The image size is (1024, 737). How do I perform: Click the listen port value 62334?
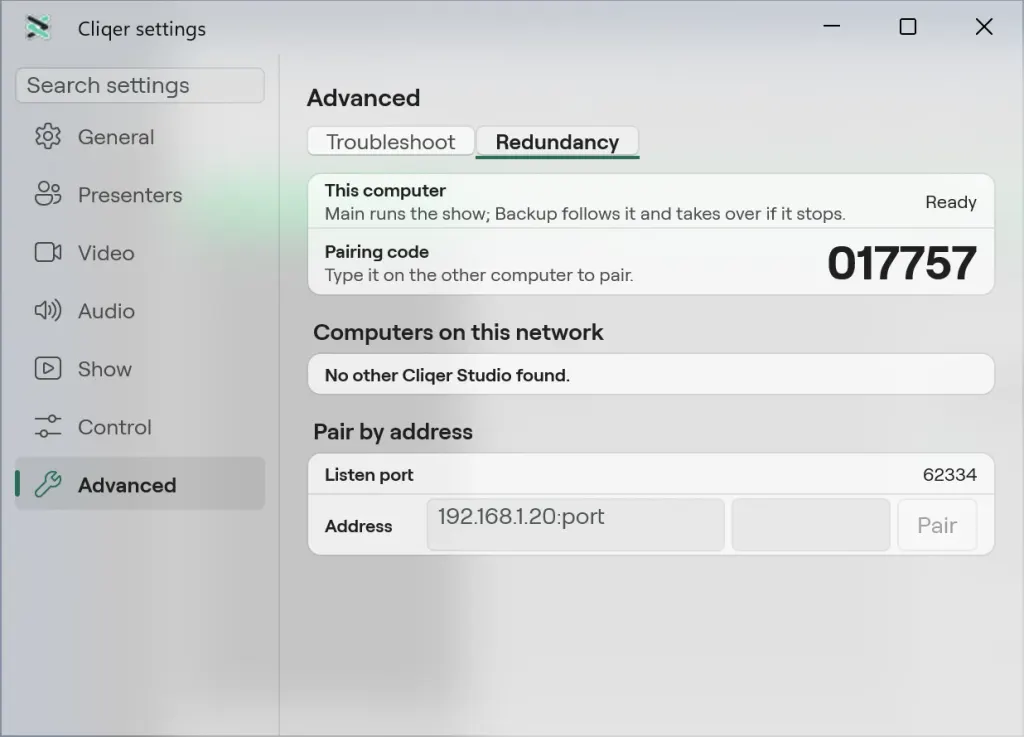[950, 475]
